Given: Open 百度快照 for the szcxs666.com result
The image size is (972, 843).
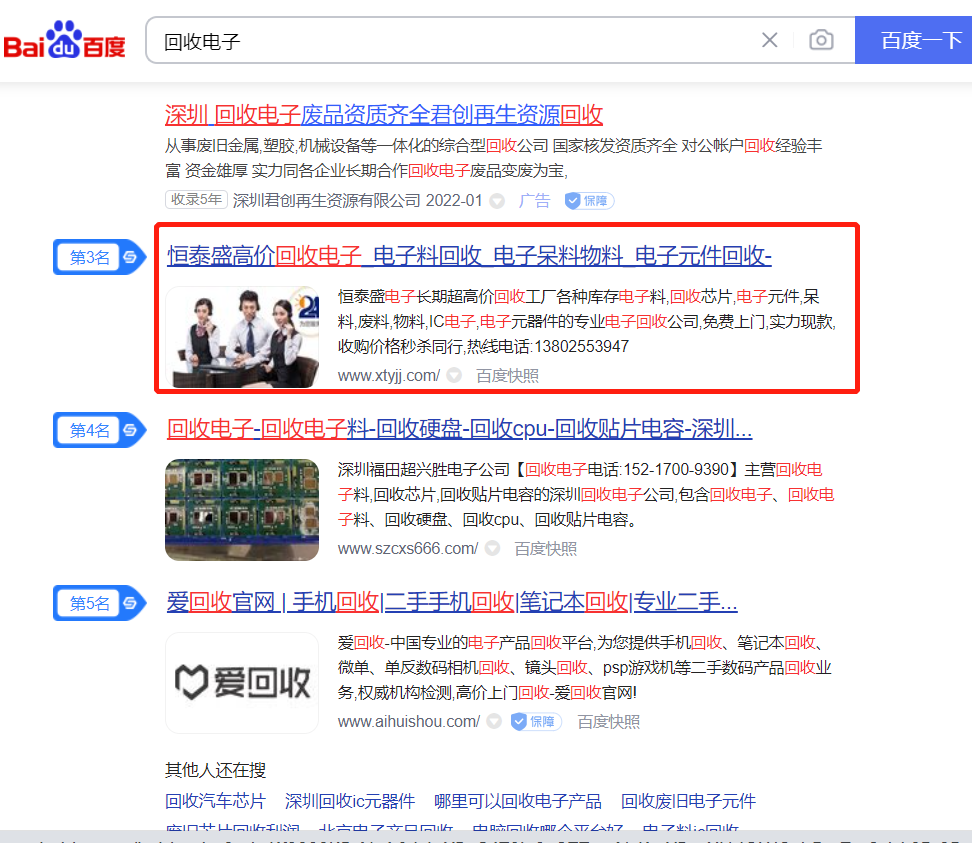Looking at the screenshot, I should [546, 549].
